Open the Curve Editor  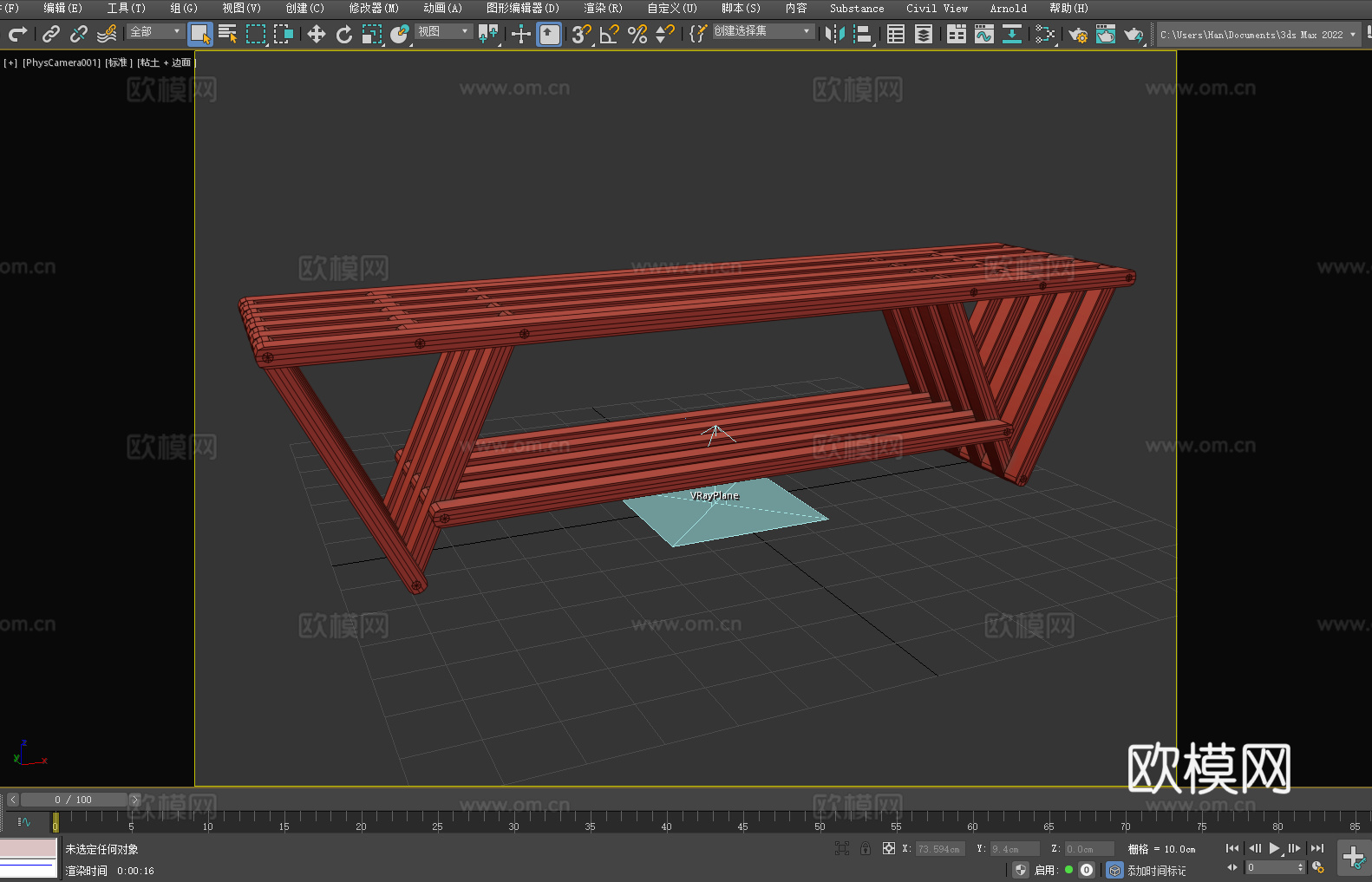pos(984,34)
